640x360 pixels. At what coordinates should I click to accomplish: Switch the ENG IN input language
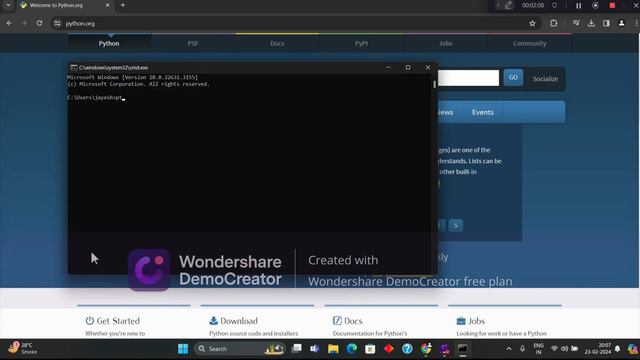pos(538,349)
